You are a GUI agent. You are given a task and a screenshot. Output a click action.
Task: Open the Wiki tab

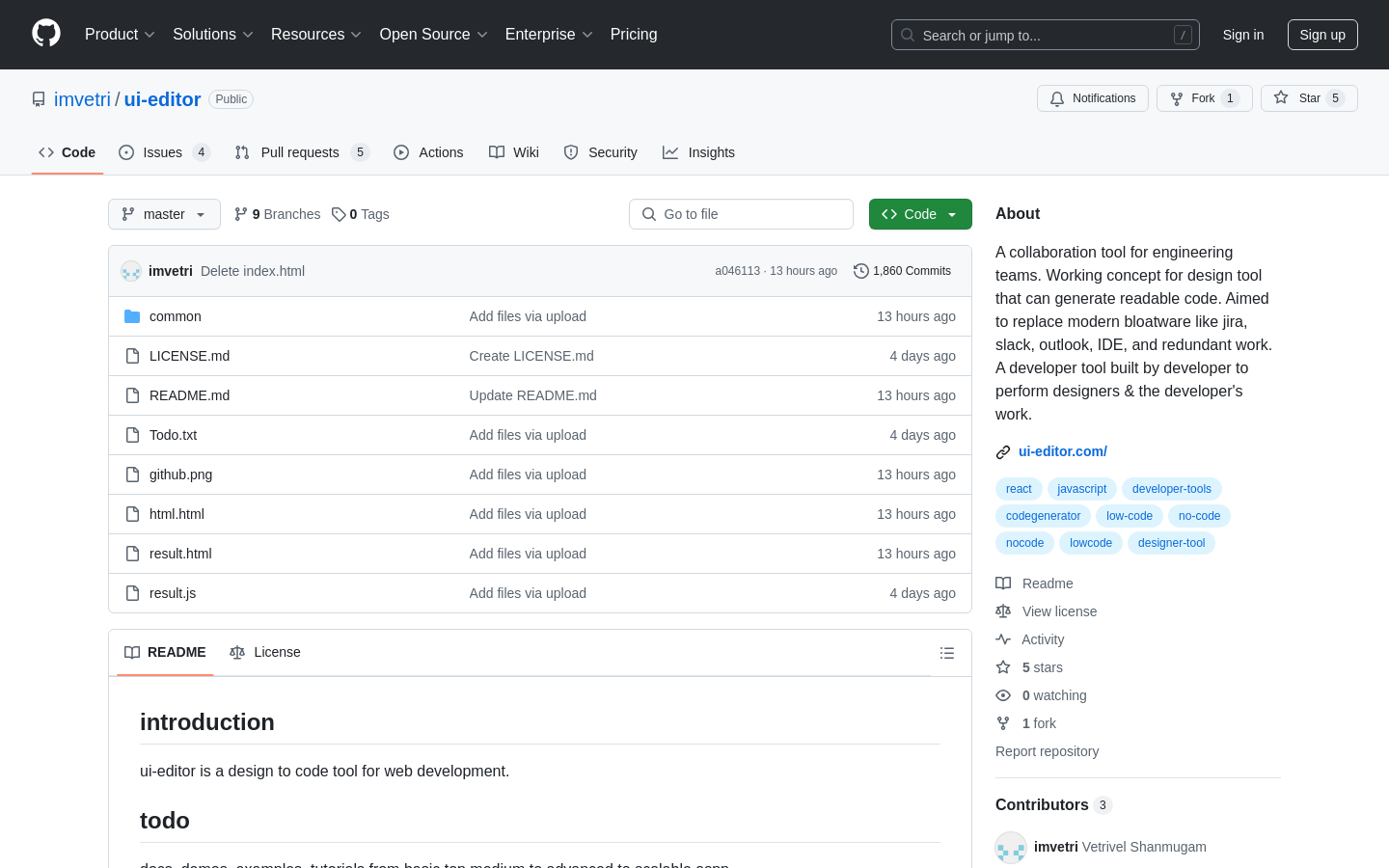tap(514, 152)
